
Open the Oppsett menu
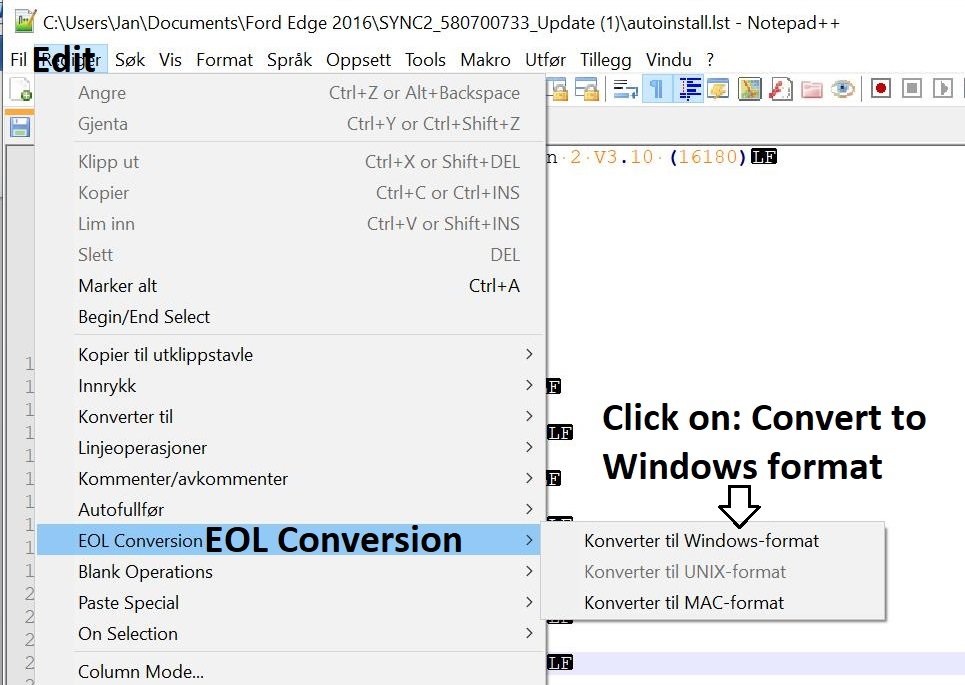(x=358, y=60)
